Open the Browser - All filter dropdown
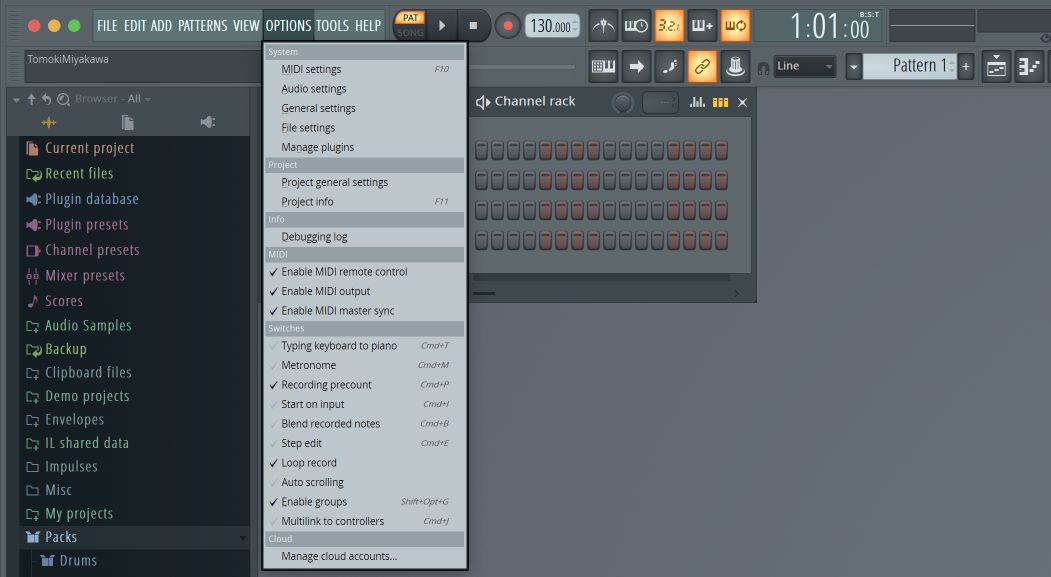The image size is (1051, 577). tap(113, 99)
